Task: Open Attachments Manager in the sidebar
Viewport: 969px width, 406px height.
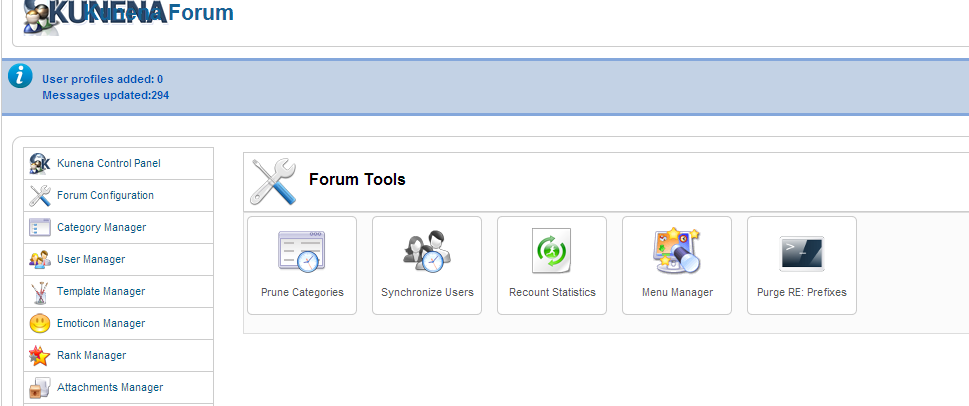Action: (x=110, y=387)
